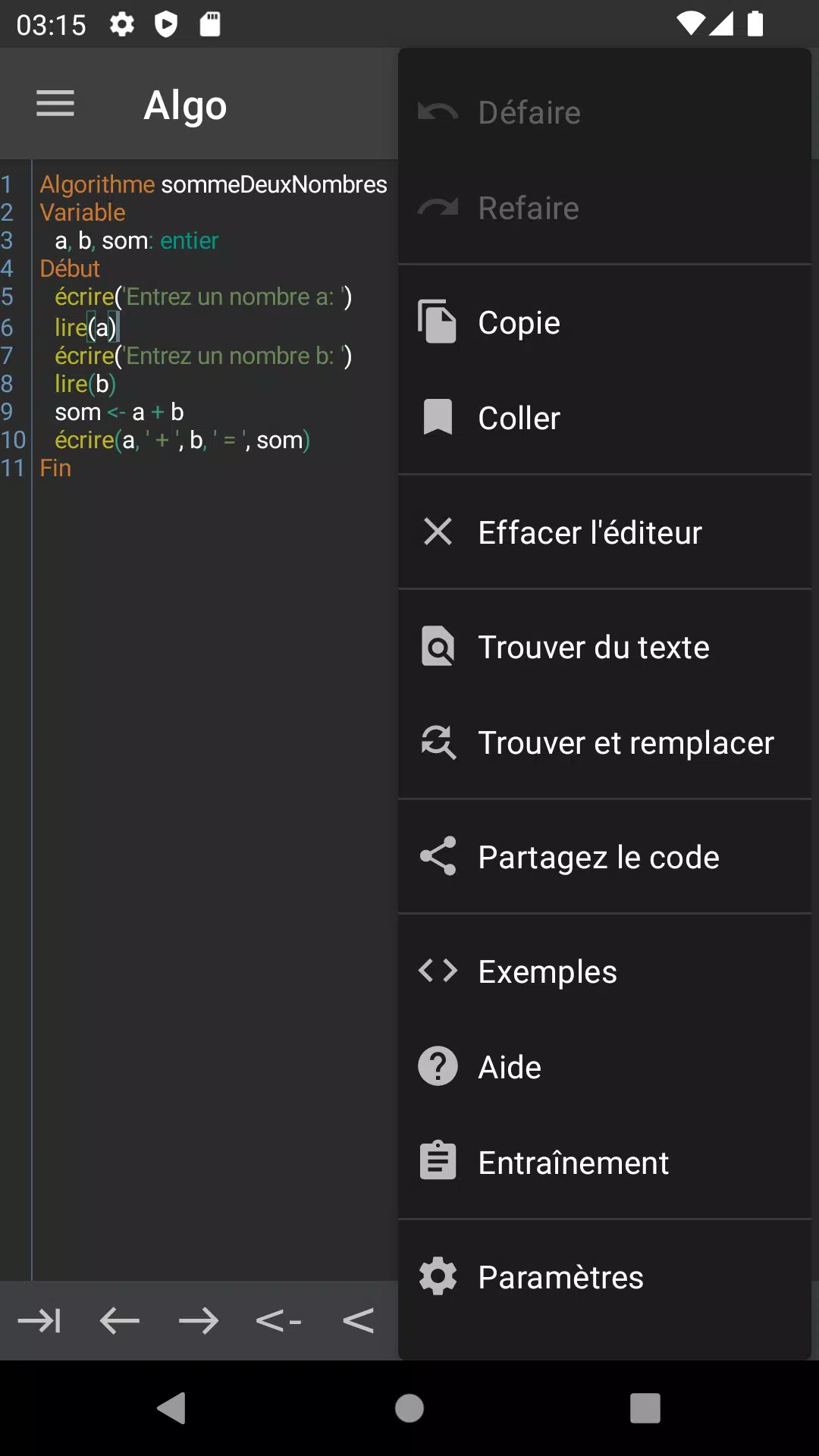The height and width of the screenshot is (1456, 819).
Task: Move cursor right with the right arrow key
Action: tap(199, 1321)
